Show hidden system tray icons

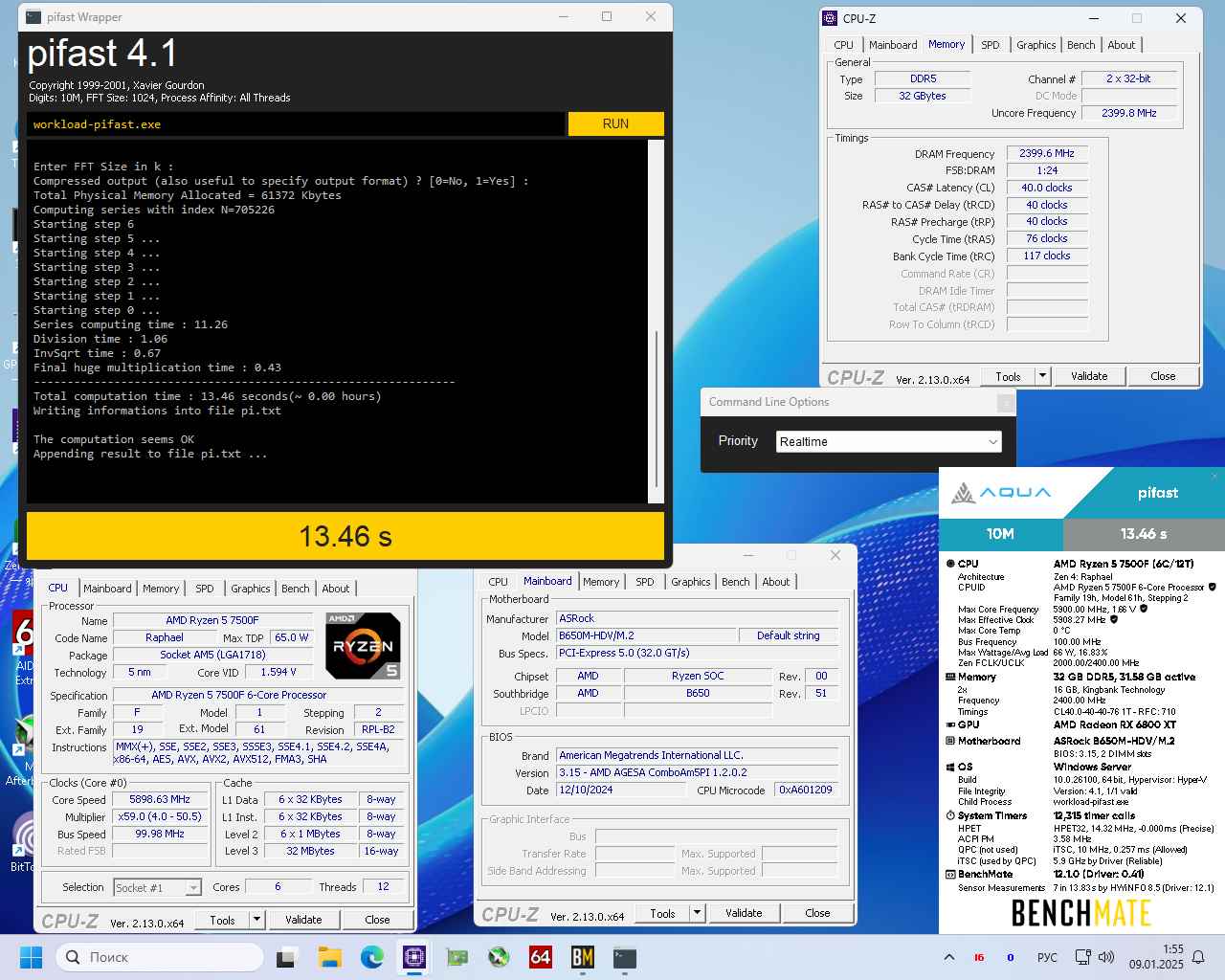[x=949, y=957]
